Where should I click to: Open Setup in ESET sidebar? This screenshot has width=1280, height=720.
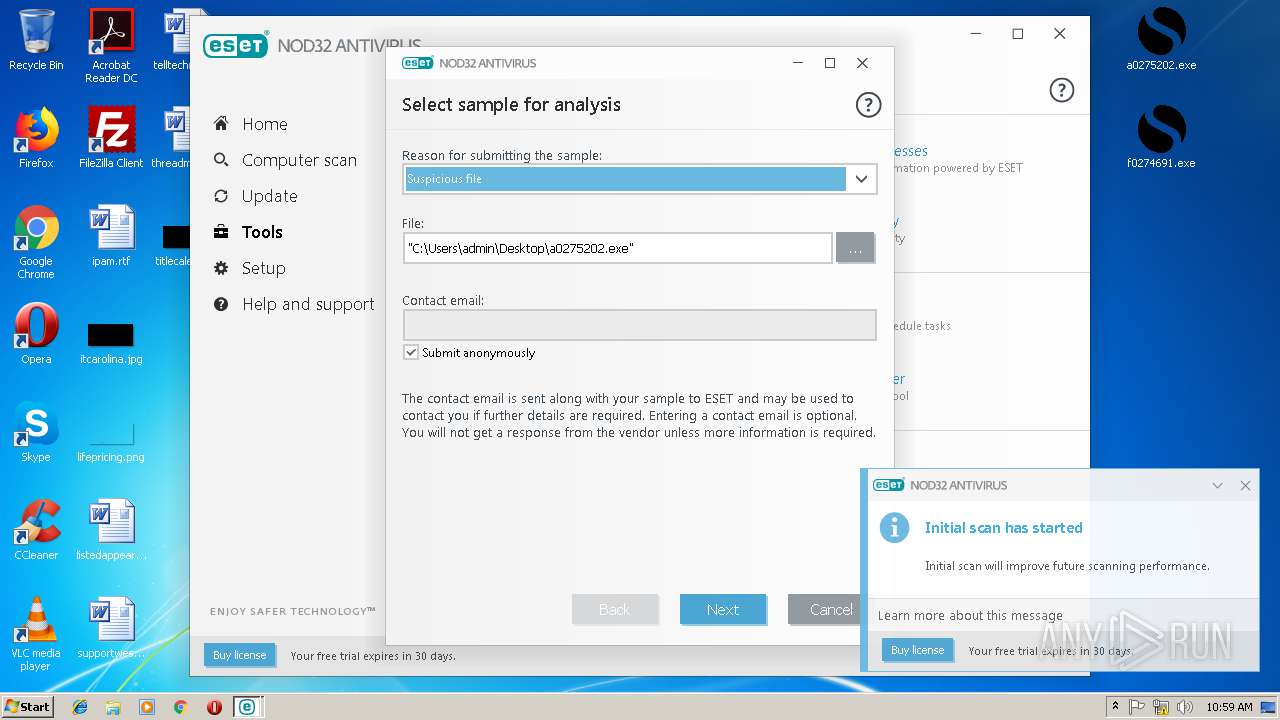coord(263,268)
